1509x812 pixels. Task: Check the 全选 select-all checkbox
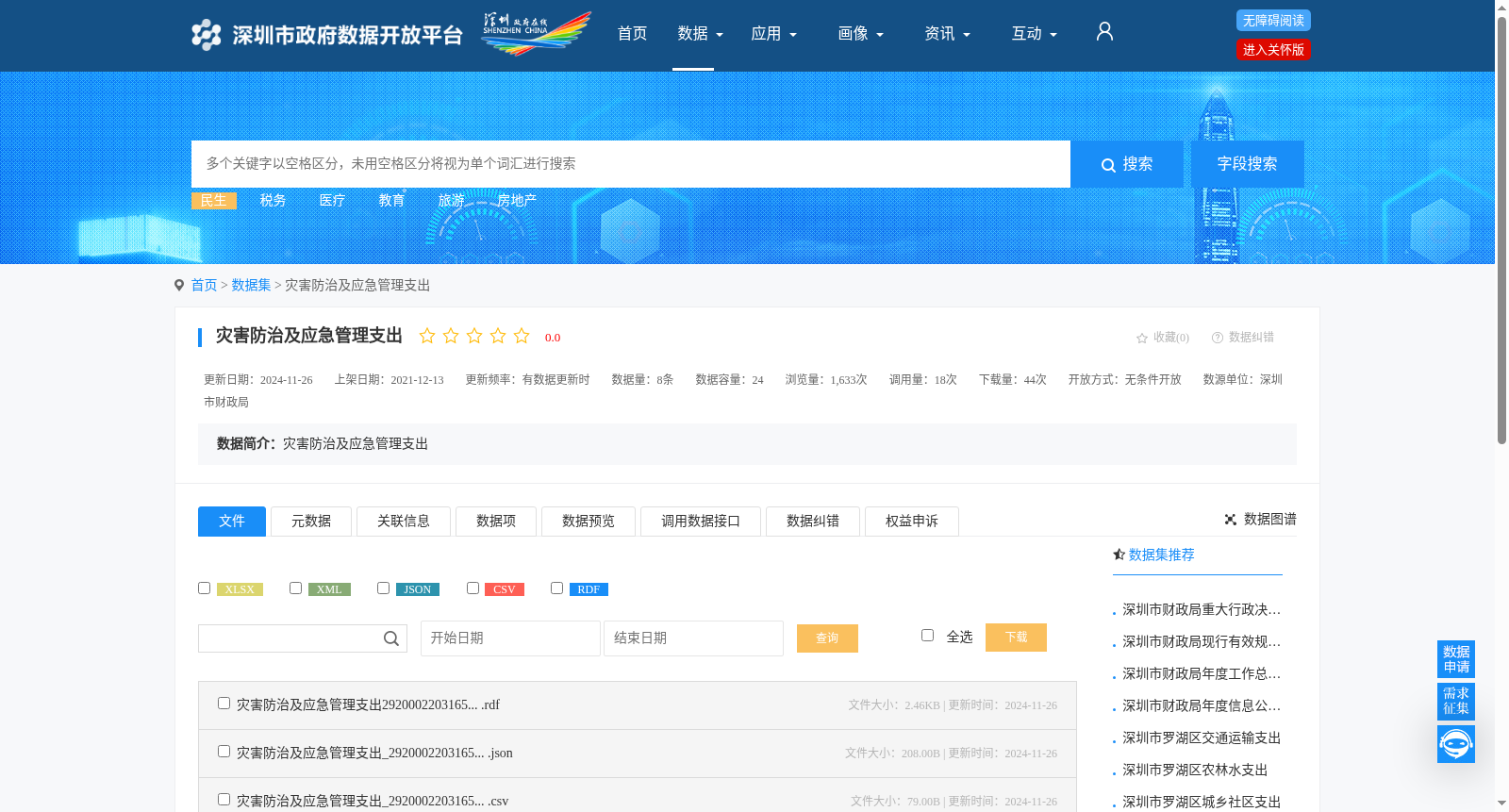click(x=927, y=636)
